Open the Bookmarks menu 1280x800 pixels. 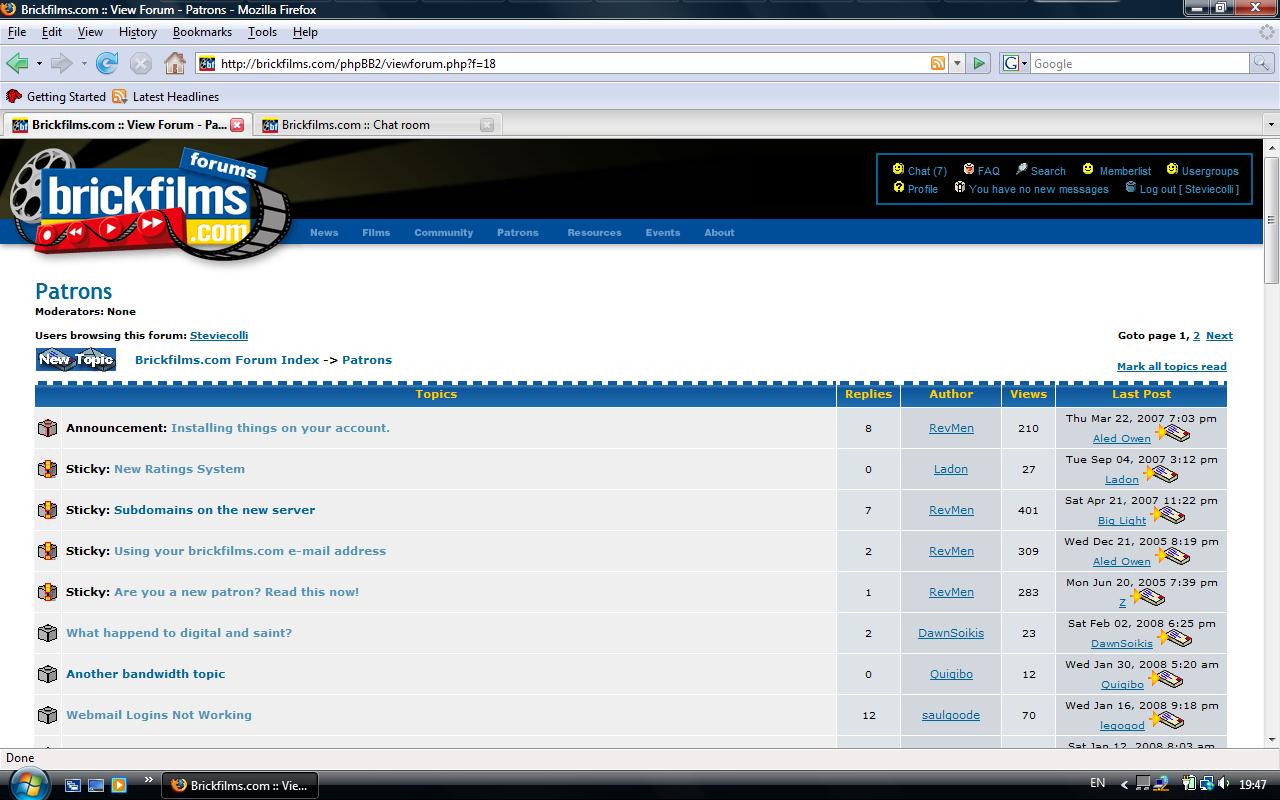coord(202,32)
